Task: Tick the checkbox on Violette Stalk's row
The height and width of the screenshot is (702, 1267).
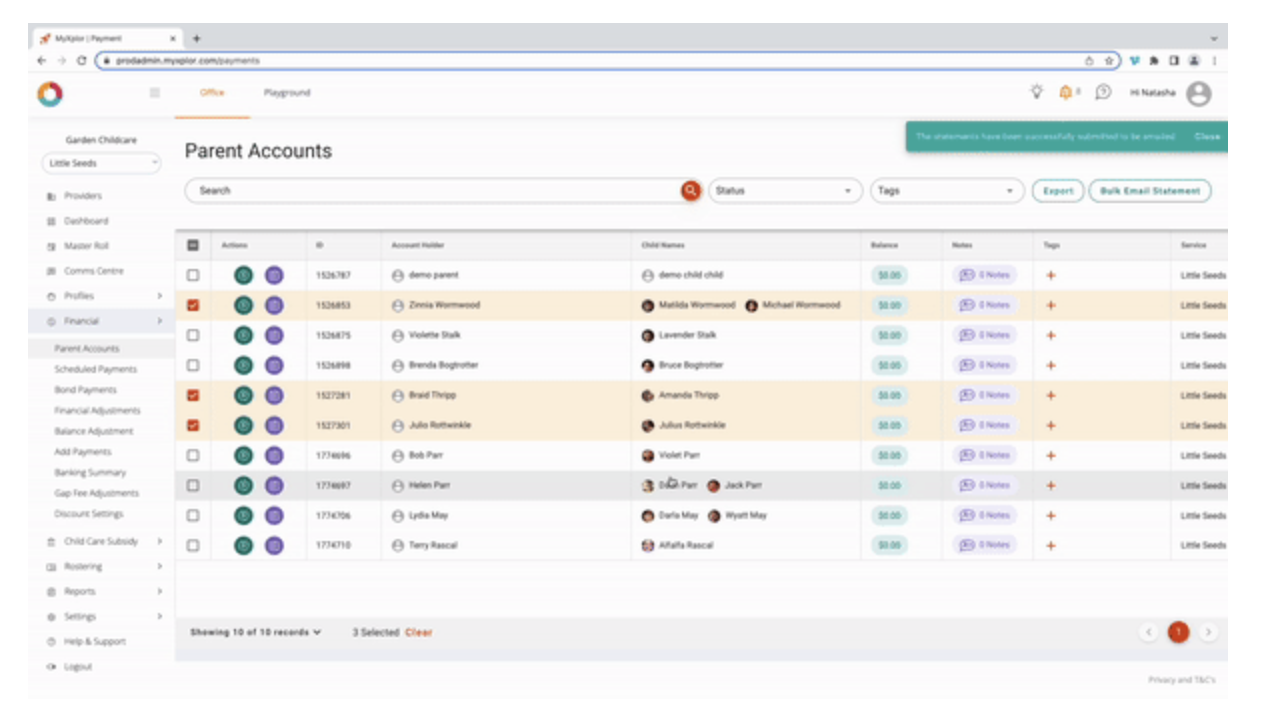Action: [195, 335]
